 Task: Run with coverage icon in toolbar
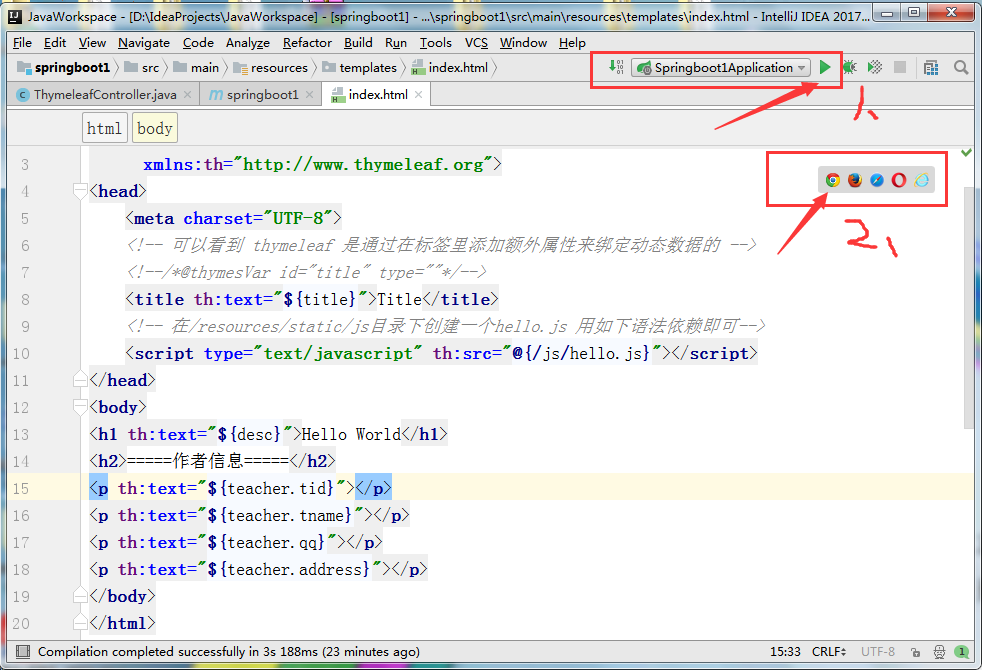pos(875,67)
